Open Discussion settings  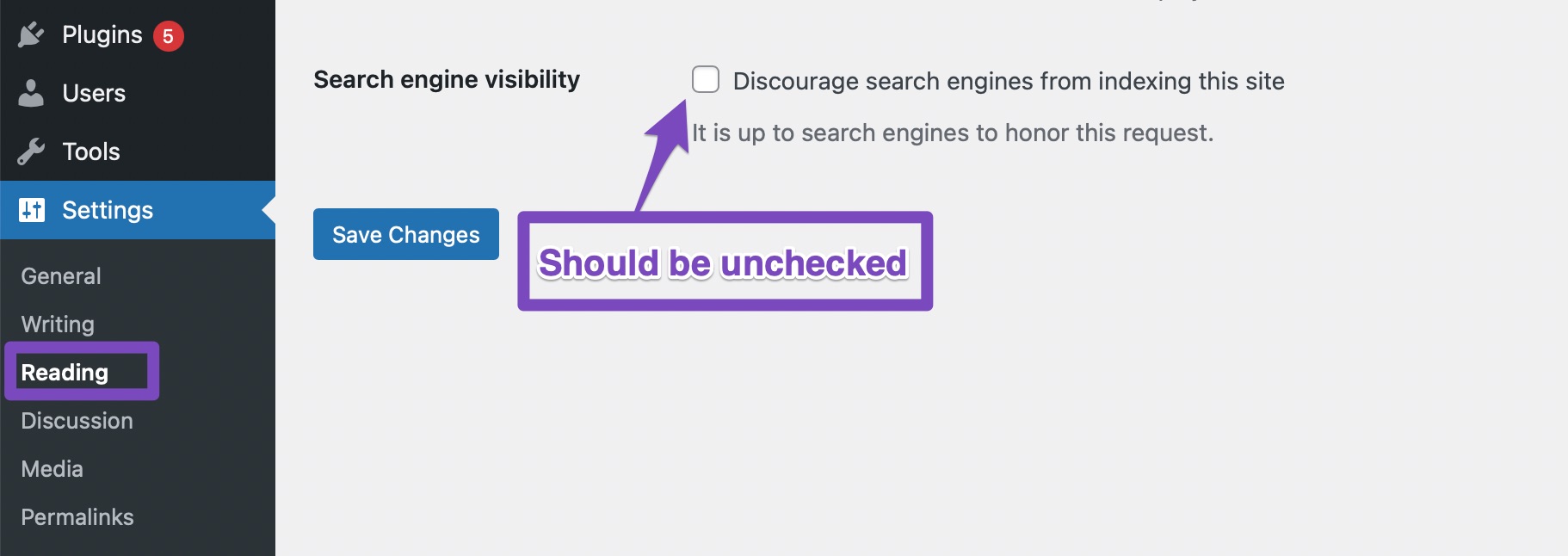(77, 421)
